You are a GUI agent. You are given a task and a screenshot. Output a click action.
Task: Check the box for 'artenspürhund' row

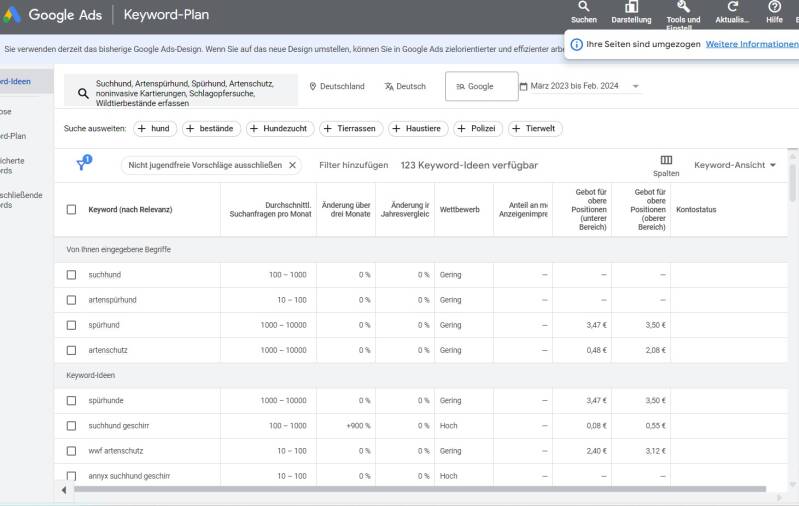(x=71, y=300)
